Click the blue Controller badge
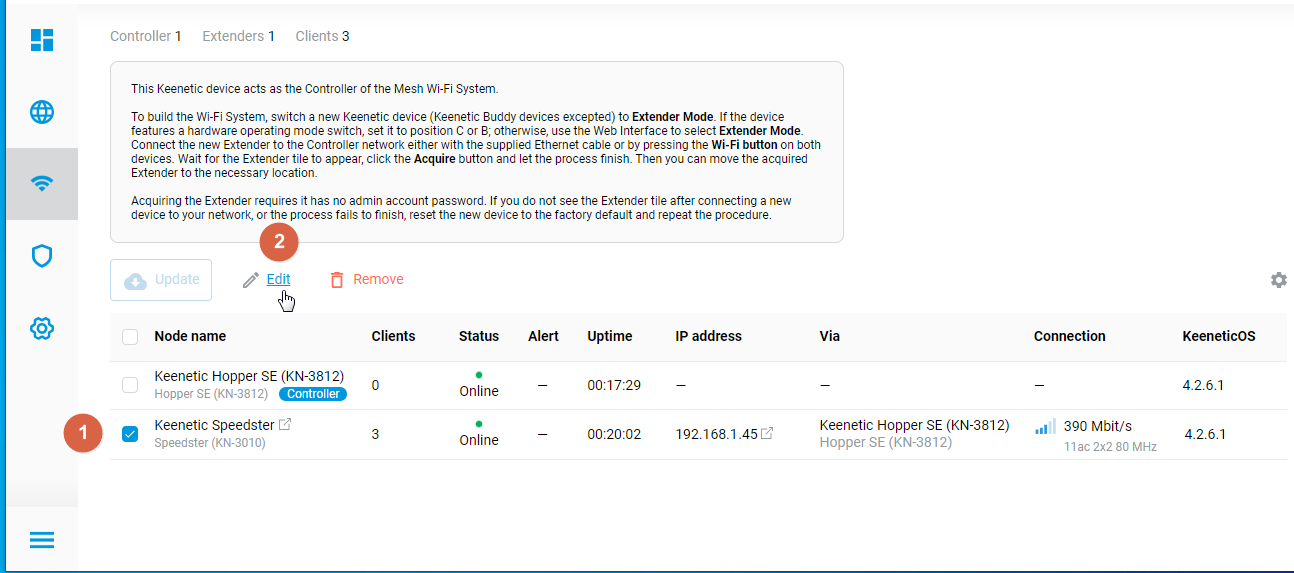 pyautogui.click(x=313, y=394)
